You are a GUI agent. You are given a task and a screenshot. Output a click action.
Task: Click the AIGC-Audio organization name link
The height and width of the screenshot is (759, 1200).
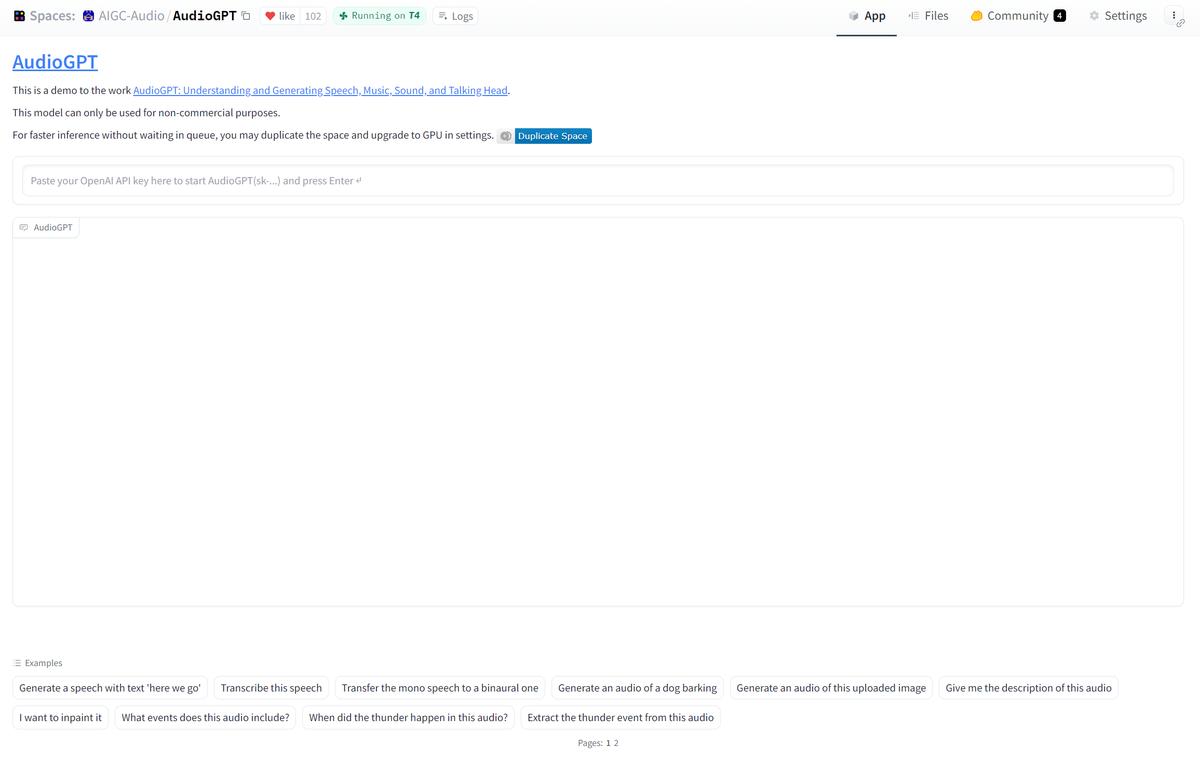[x=131, y=16]
